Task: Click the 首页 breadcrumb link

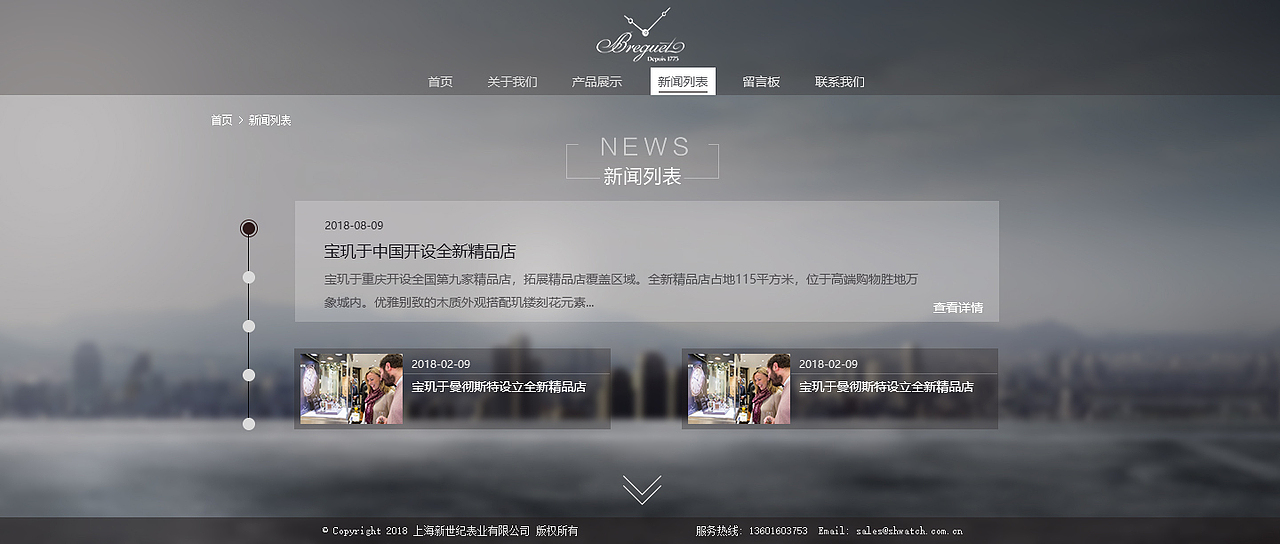Action: (221, 120)
